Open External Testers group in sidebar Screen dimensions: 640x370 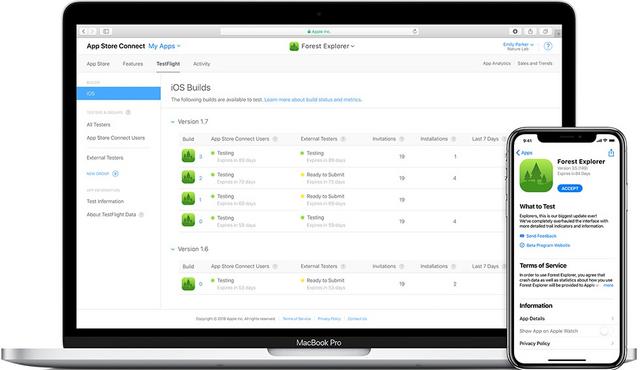click(105, 157)
